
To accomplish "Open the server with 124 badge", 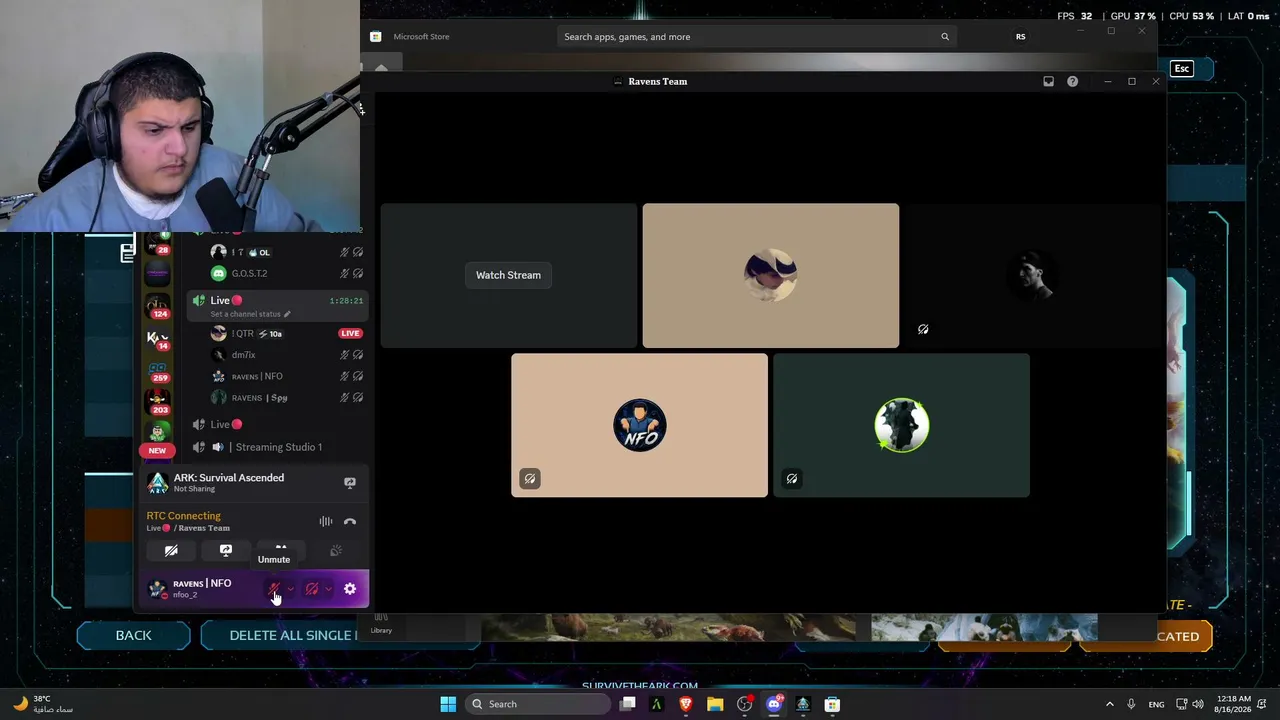I will pyautogui.click(x=158, y=304).
